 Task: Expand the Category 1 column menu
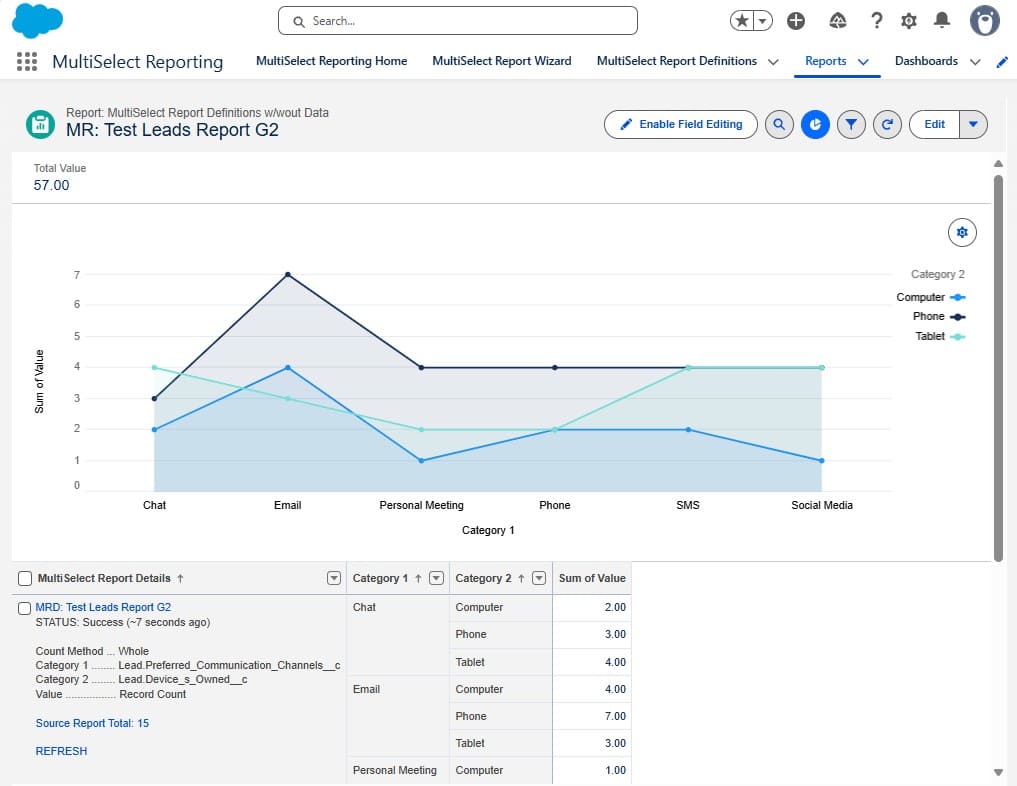pyautogui.click(x=437, y=577)
